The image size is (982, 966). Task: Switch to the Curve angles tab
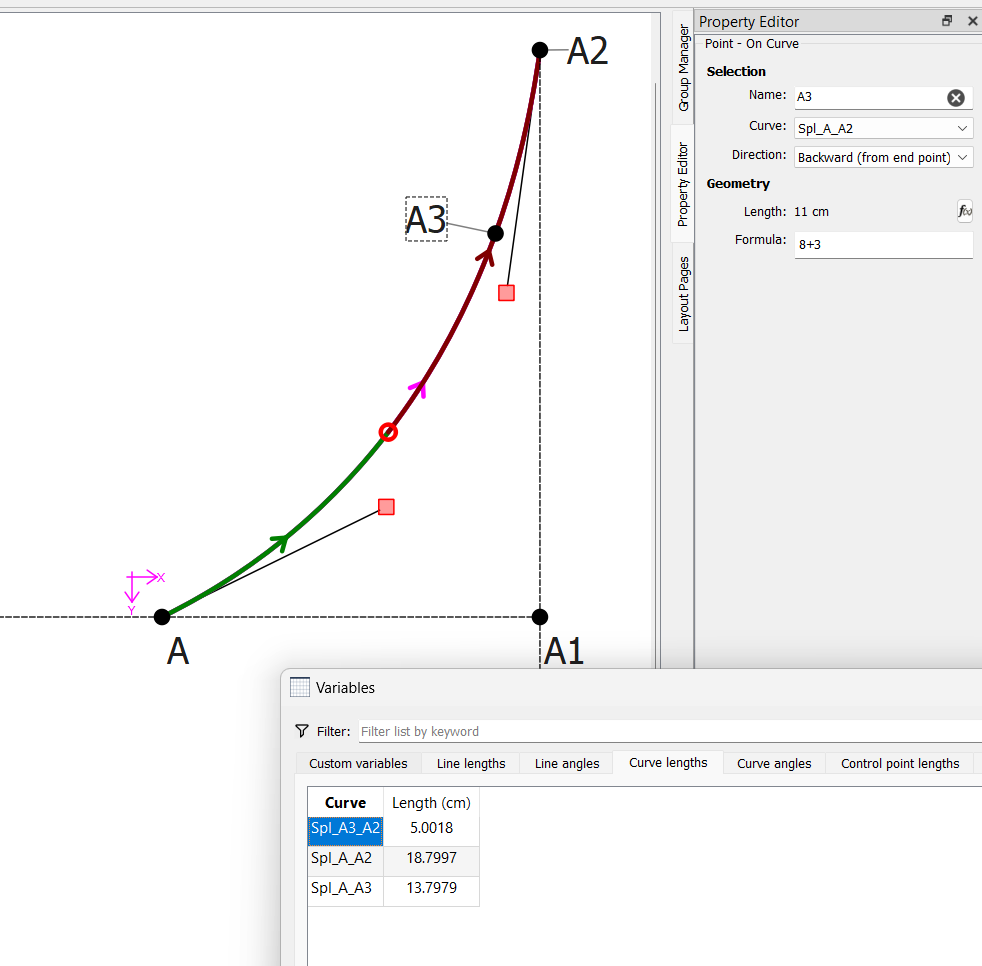click(774, 763)
